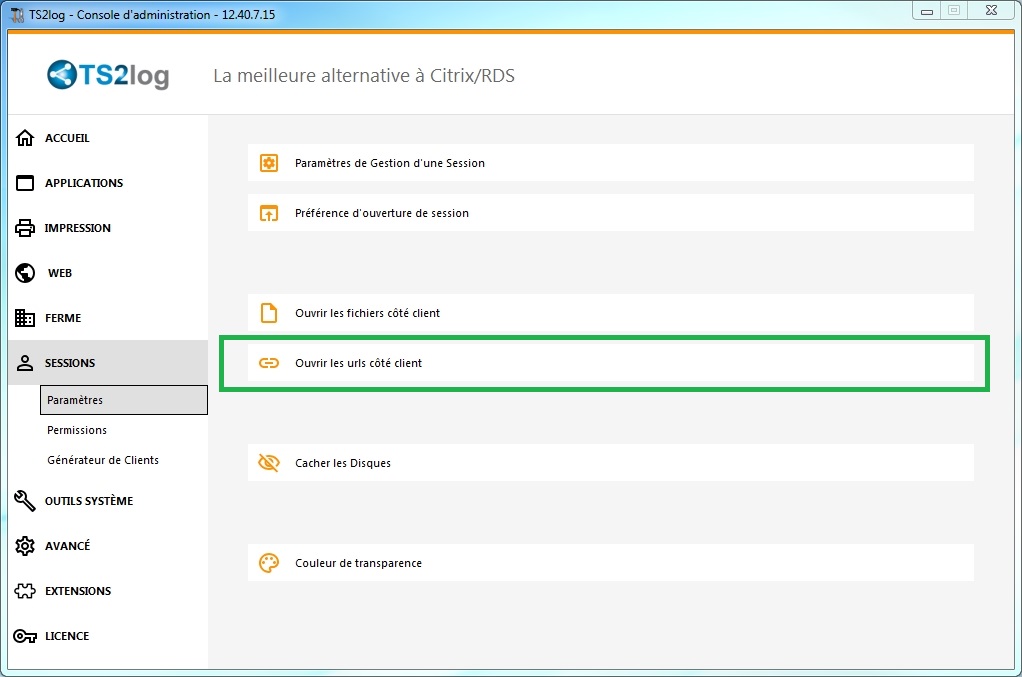The image size is (1022, 677).
Task: Go to AVANCÉ settings
Action: point(108,546)
